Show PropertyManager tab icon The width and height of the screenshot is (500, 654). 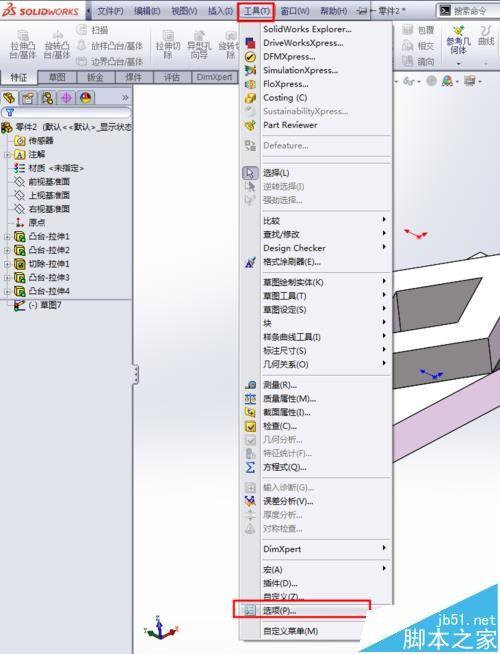pyautogui.click(x=28, y=98)
